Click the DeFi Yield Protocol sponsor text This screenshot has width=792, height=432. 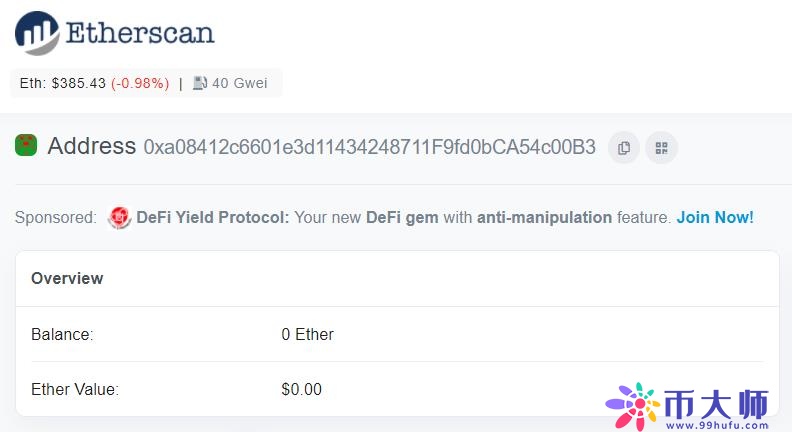(213, 217)
